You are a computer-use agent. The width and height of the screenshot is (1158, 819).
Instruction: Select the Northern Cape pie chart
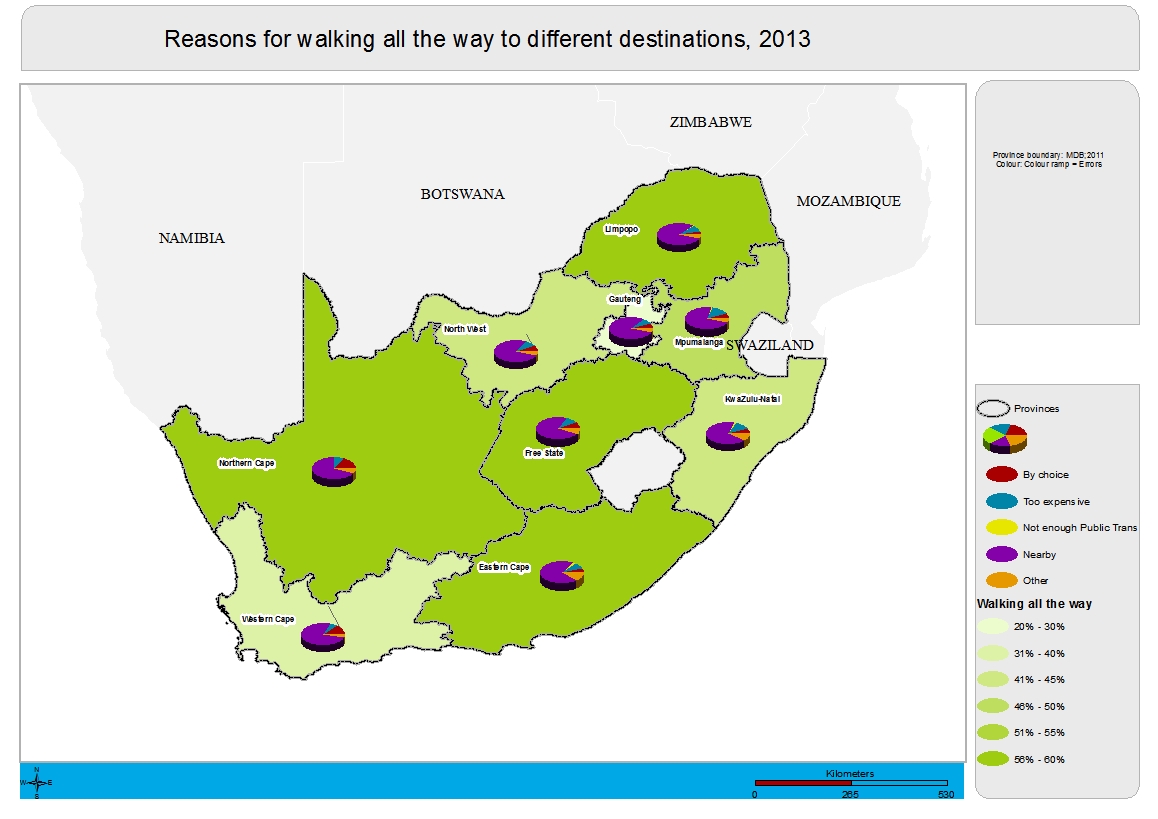[x=333, y=470]
